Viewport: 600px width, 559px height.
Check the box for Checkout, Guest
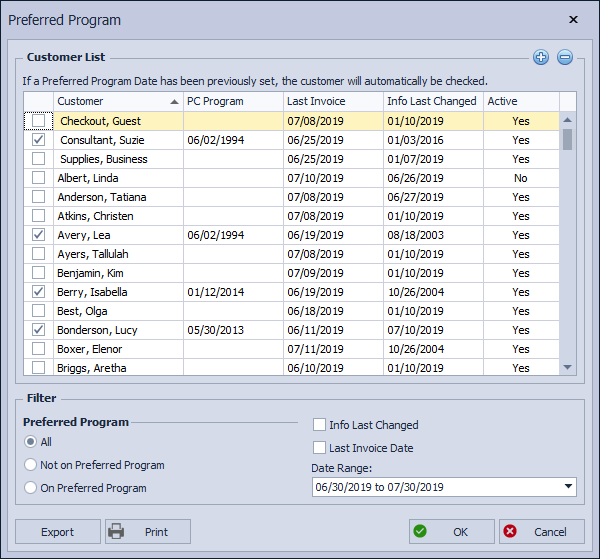tap(38, 121)
